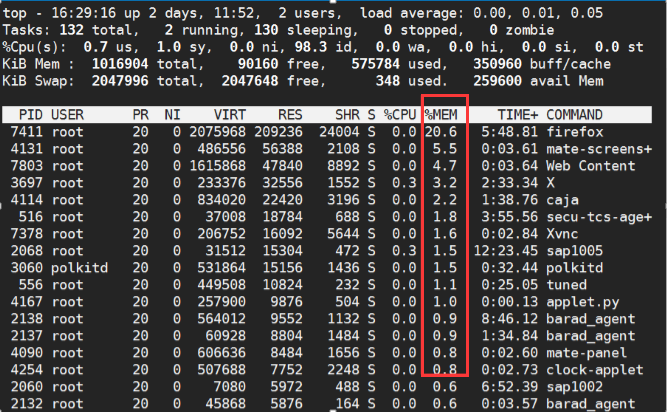Click PID 7411 in the list
Image resolution: width=667 pixels, height=412 pixels.
click(x=27, y=132)
